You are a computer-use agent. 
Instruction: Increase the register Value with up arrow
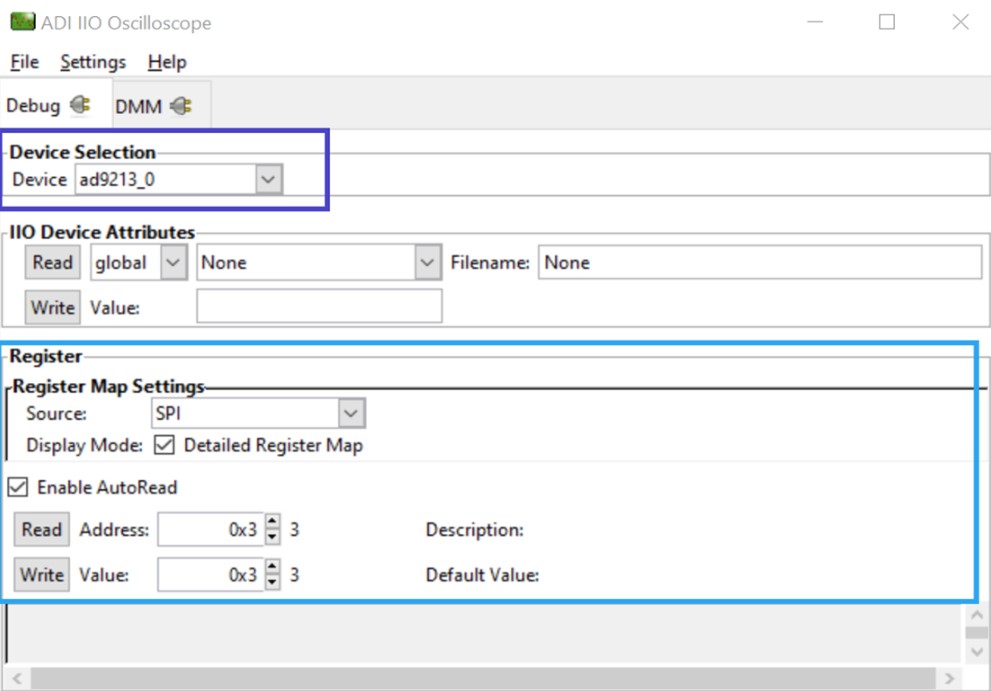pos(272,568)
